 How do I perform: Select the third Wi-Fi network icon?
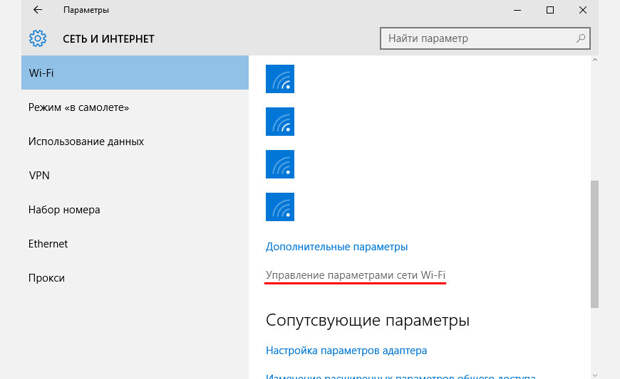280,164
